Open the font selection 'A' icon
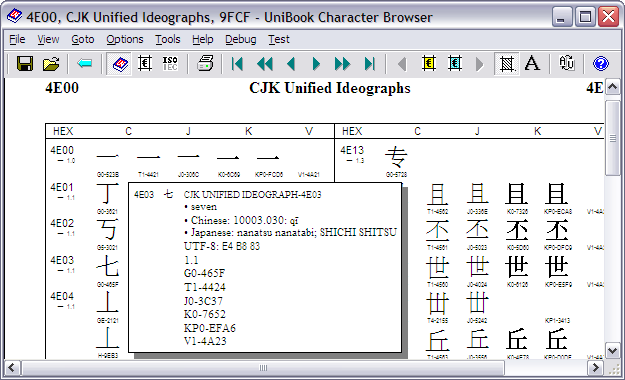 click(x=532, y=64)
